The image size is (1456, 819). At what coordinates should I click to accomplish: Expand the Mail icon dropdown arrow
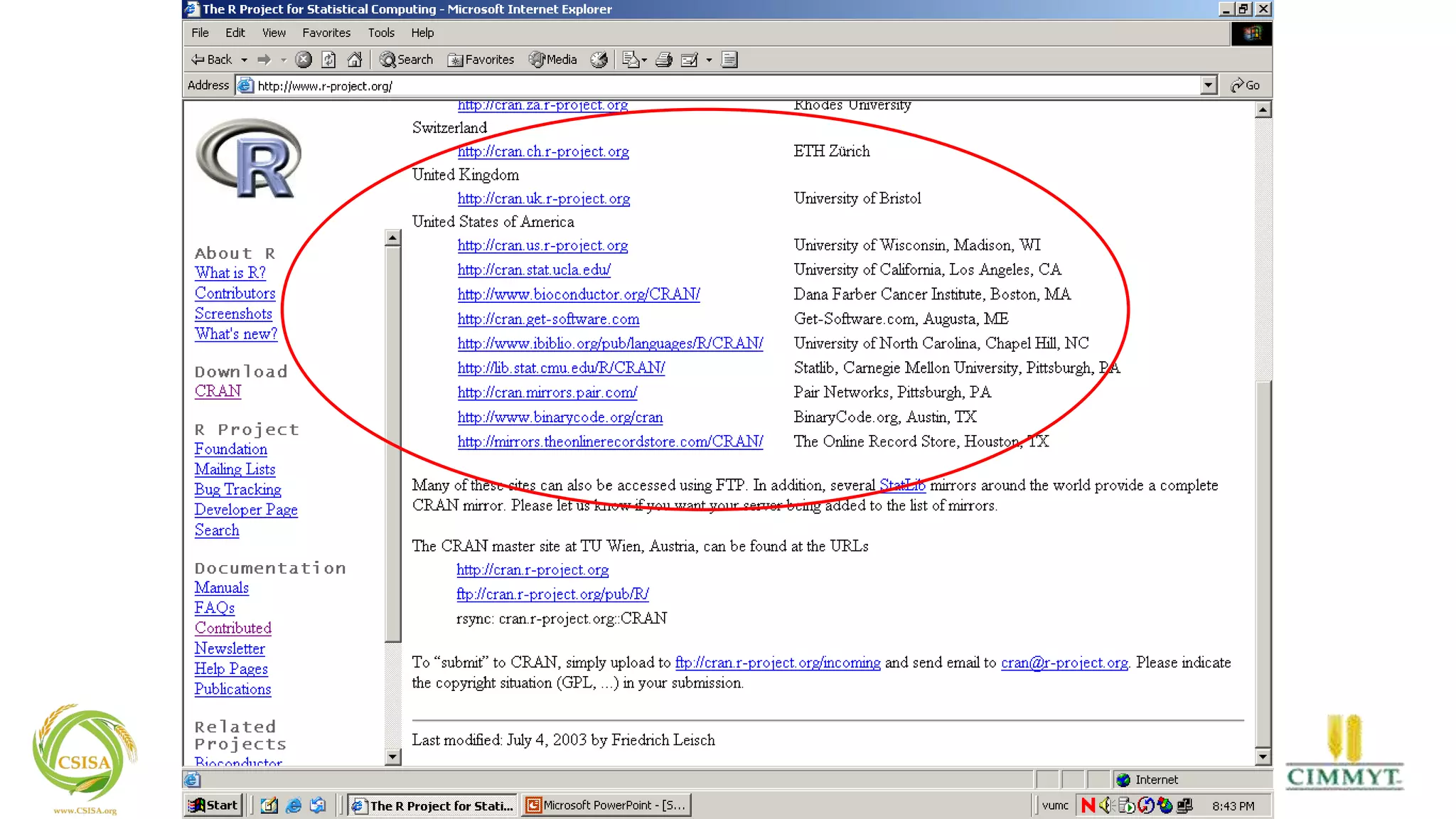[644, 60]
